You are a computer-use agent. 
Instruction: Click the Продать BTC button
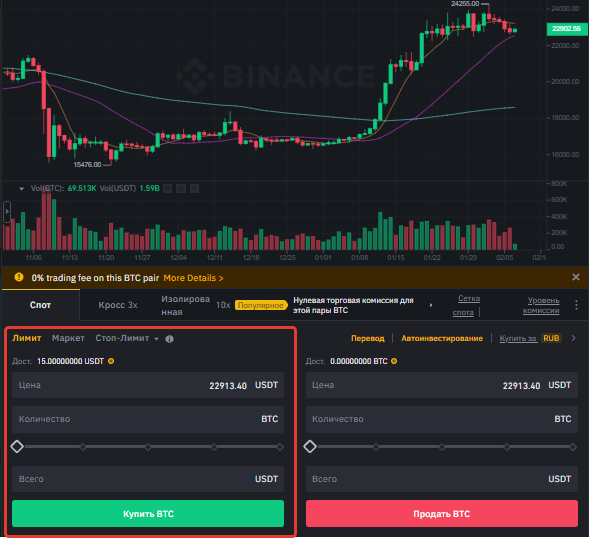coord(441,514)
